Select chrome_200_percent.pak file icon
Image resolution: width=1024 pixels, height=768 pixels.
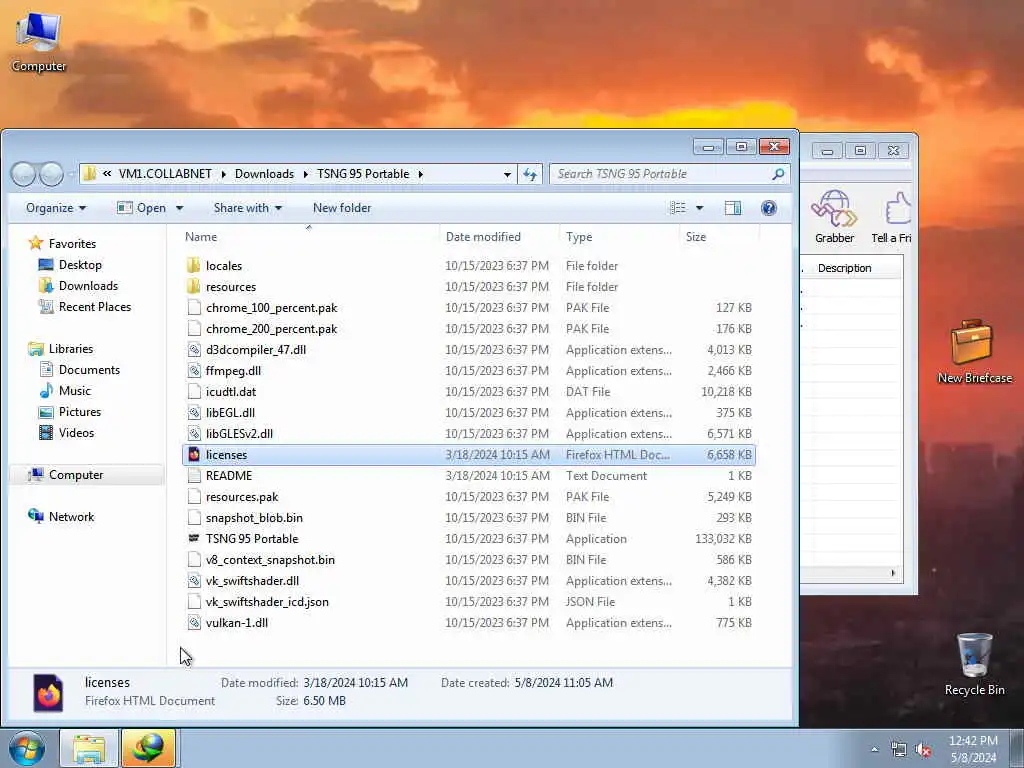point(193,328)
